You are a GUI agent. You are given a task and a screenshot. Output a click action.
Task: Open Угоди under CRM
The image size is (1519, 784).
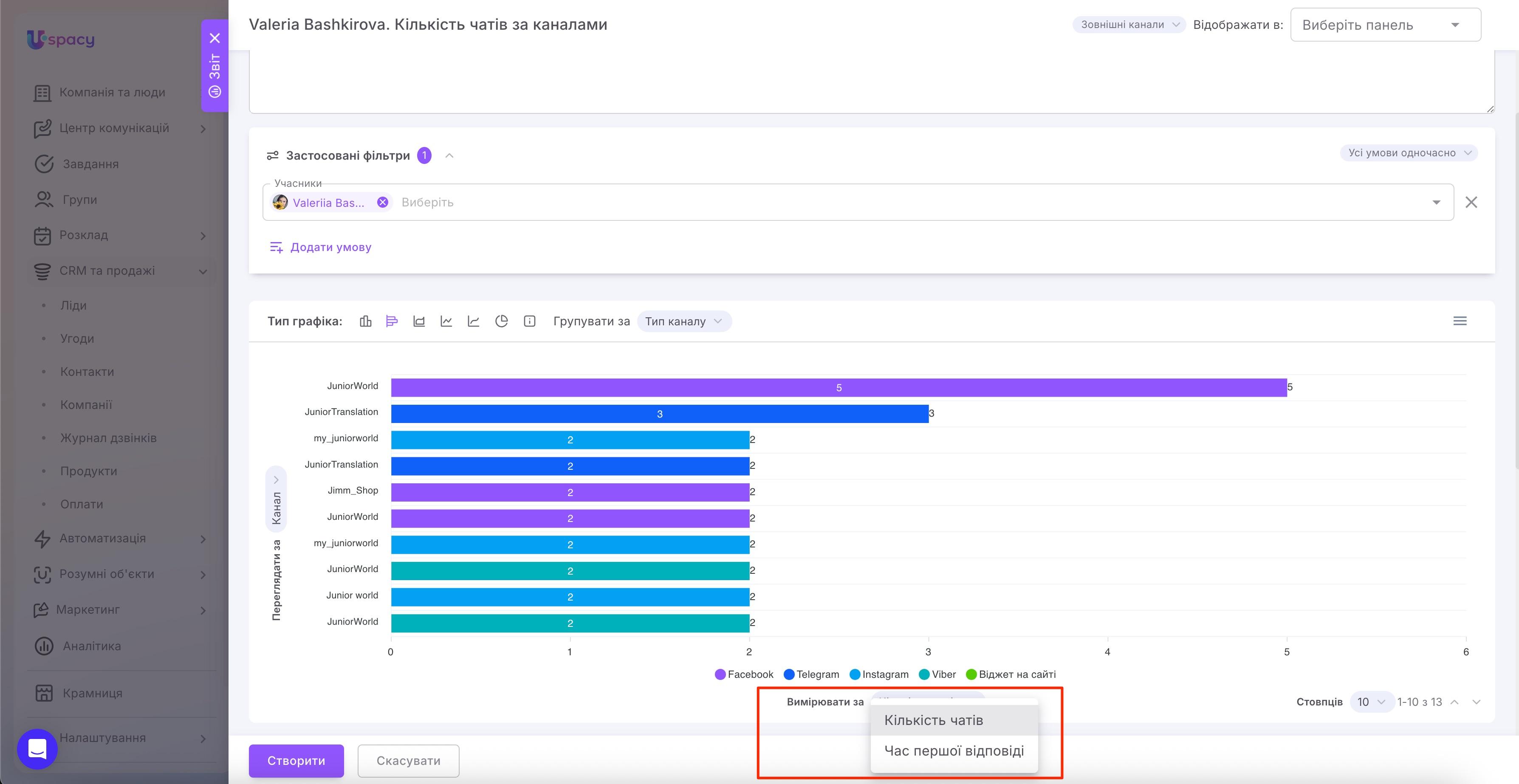pyautogui.click(x=77, y=338)
